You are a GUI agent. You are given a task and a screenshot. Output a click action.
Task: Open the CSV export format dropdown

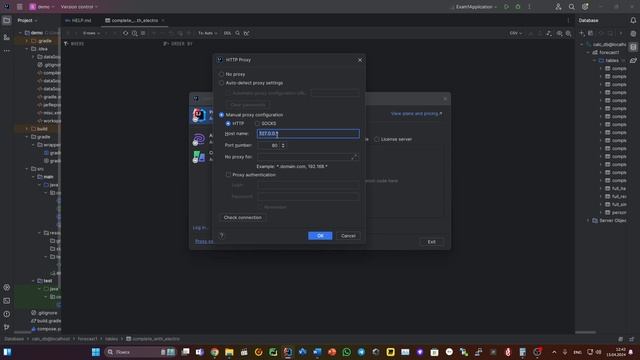(516, 33)
